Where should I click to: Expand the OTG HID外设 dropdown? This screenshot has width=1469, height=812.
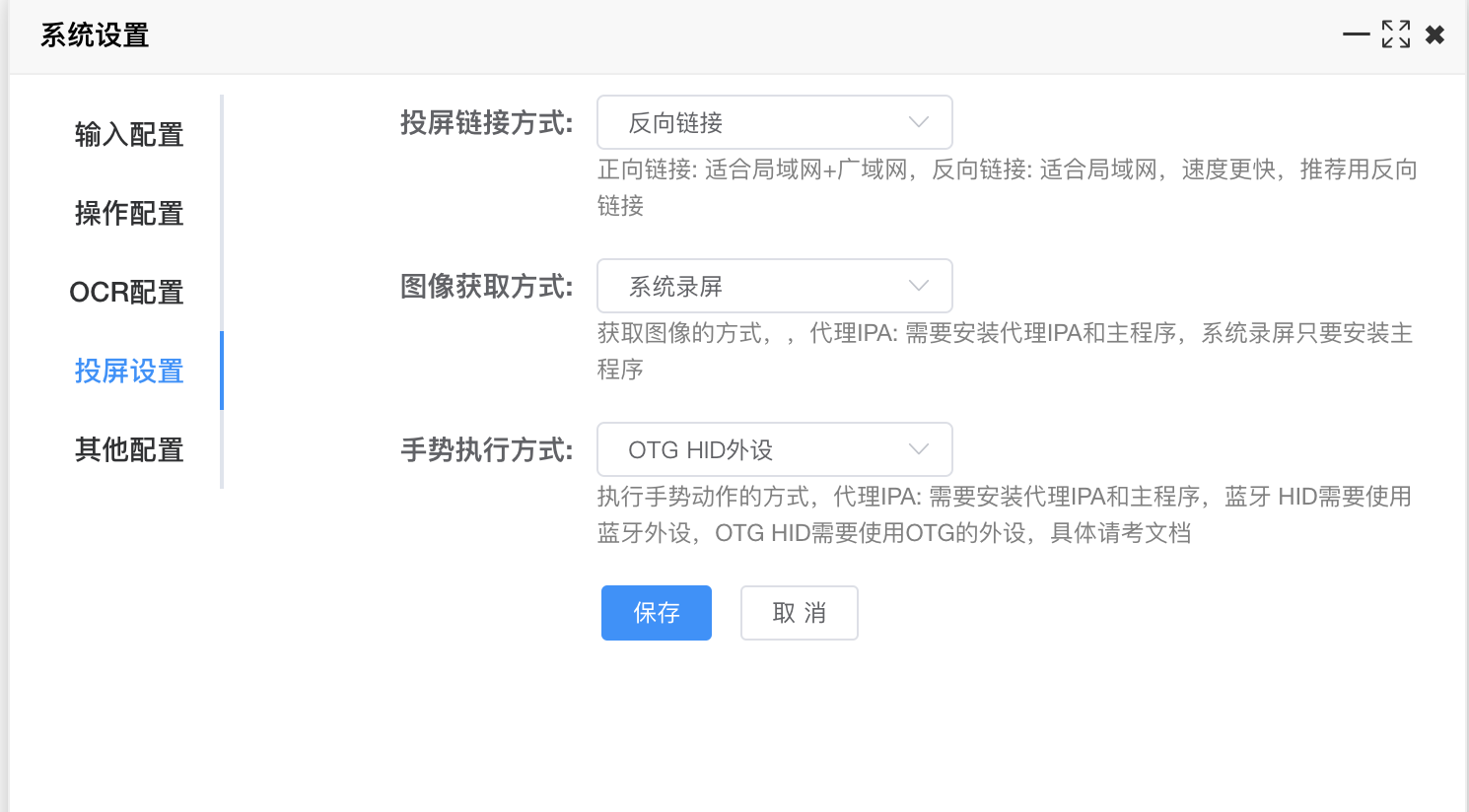click(775, 449)
